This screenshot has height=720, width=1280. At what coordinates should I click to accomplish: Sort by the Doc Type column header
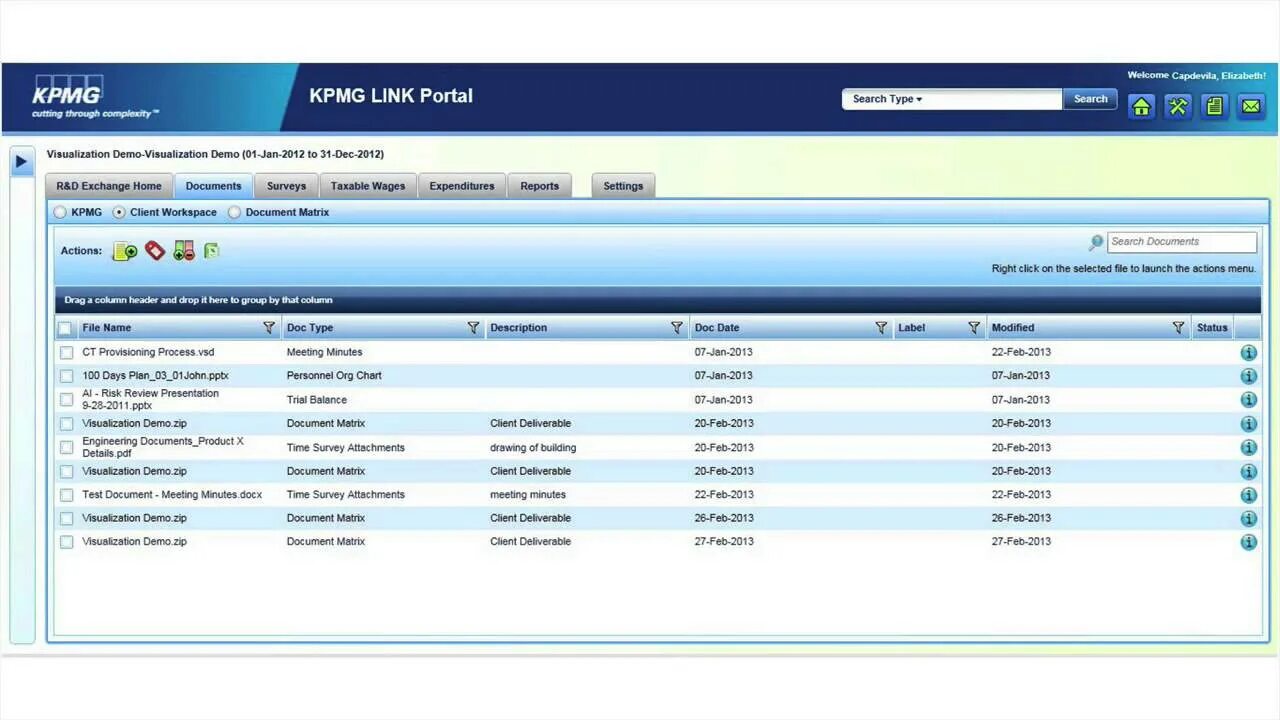(x=310, y=328)
